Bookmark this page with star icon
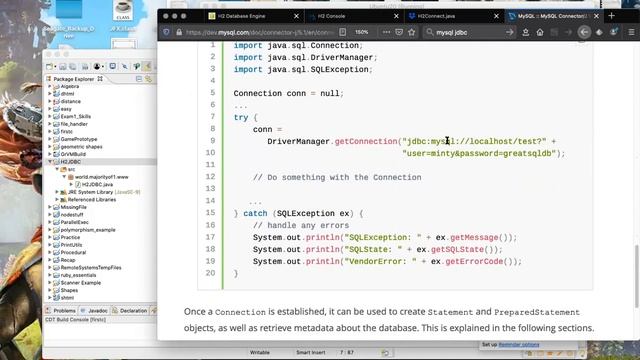Image resolution: width=640 pixels, height=360 pixels. 411,32
